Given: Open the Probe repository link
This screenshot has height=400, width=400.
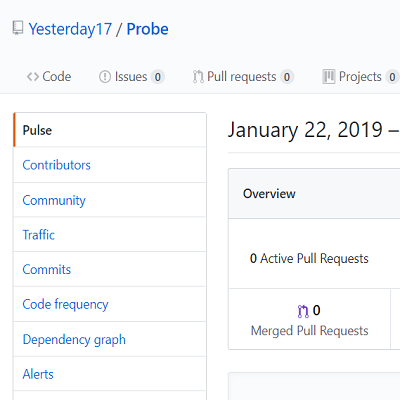Looking at the screenshot, I should click(147, 29).
